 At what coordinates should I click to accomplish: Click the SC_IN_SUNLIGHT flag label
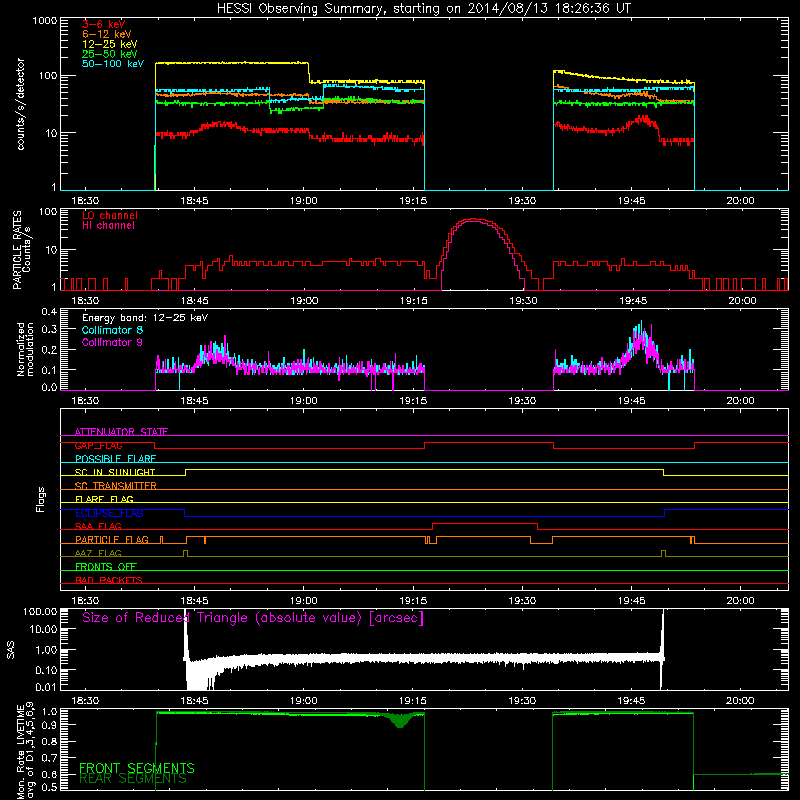click(115, 472)
